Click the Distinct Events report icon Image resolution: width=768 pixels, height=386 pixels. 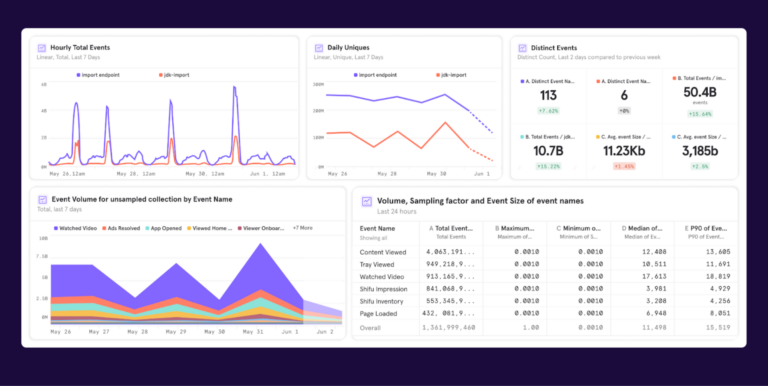click(523, 48)
